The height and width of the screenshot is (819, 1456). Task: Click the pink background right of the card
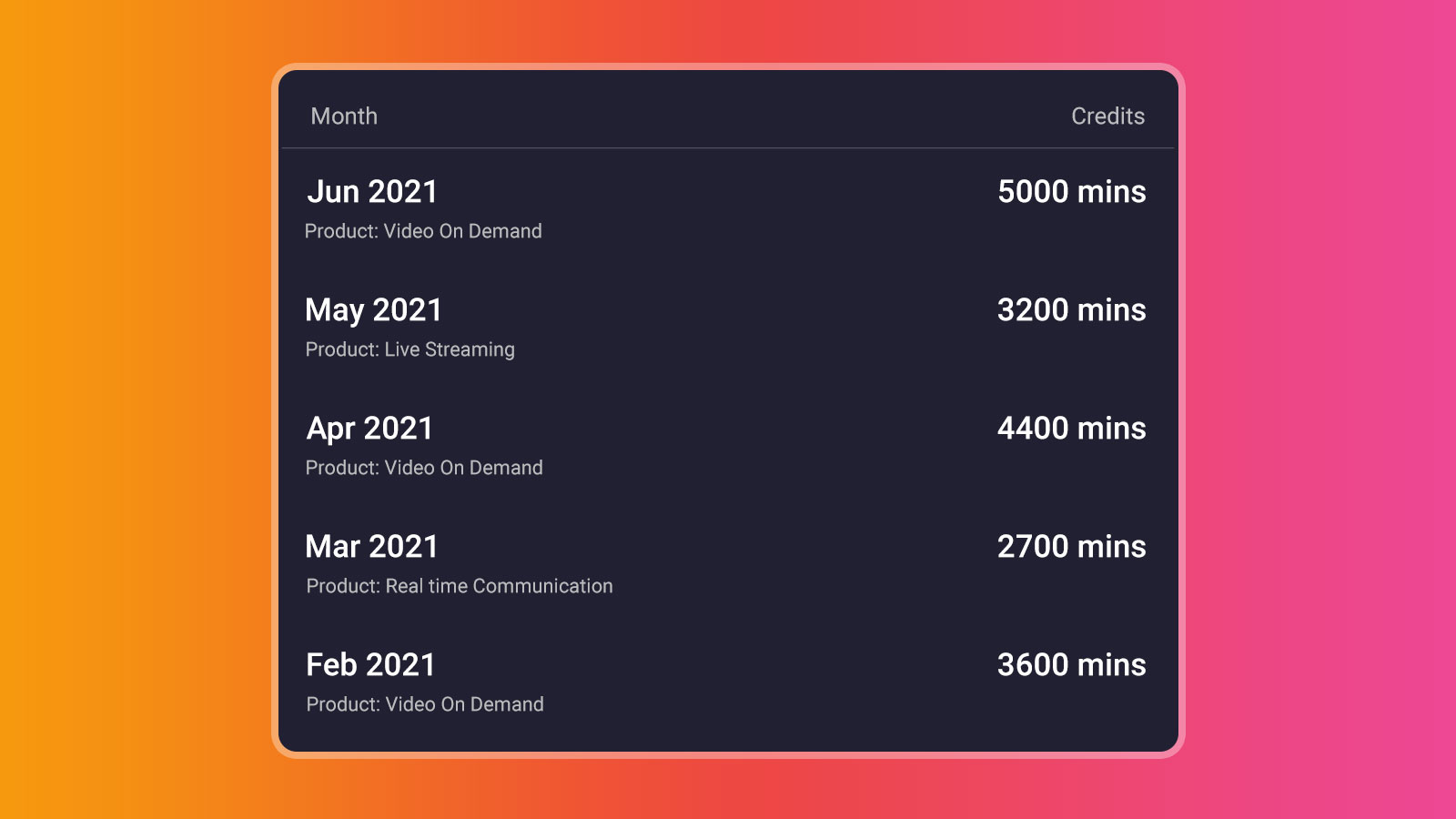(1319, 409)
